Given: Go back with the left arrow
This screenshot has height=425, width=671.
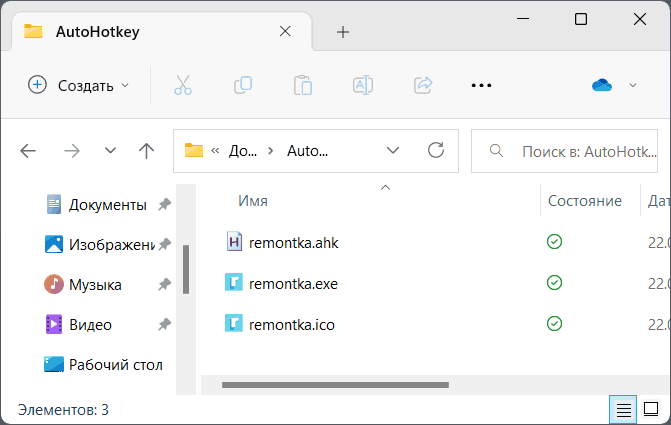Looking at the screenshot, I should pos(28,151).
